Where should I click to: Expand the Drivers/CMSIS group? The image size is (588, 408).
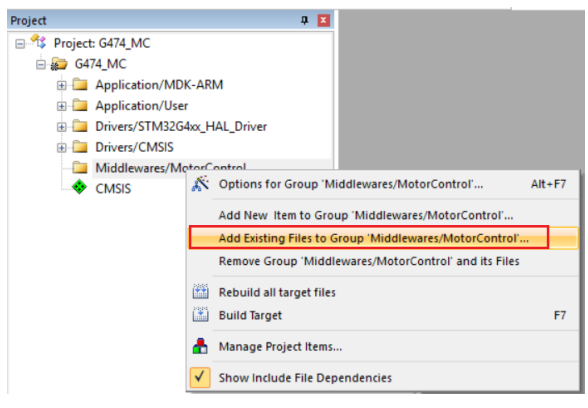coord(62,148)
